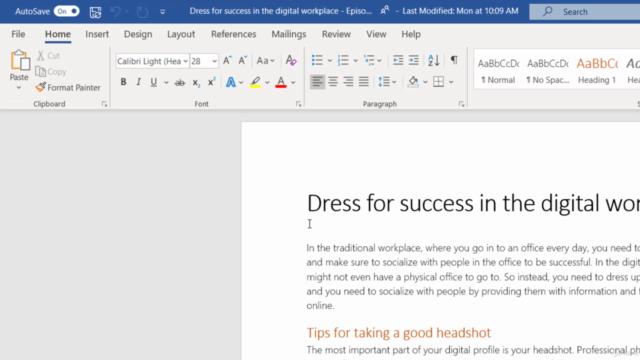Click the Clear All Formatting icon
This screenshot has width=640, height=360.
click(291, 60)
